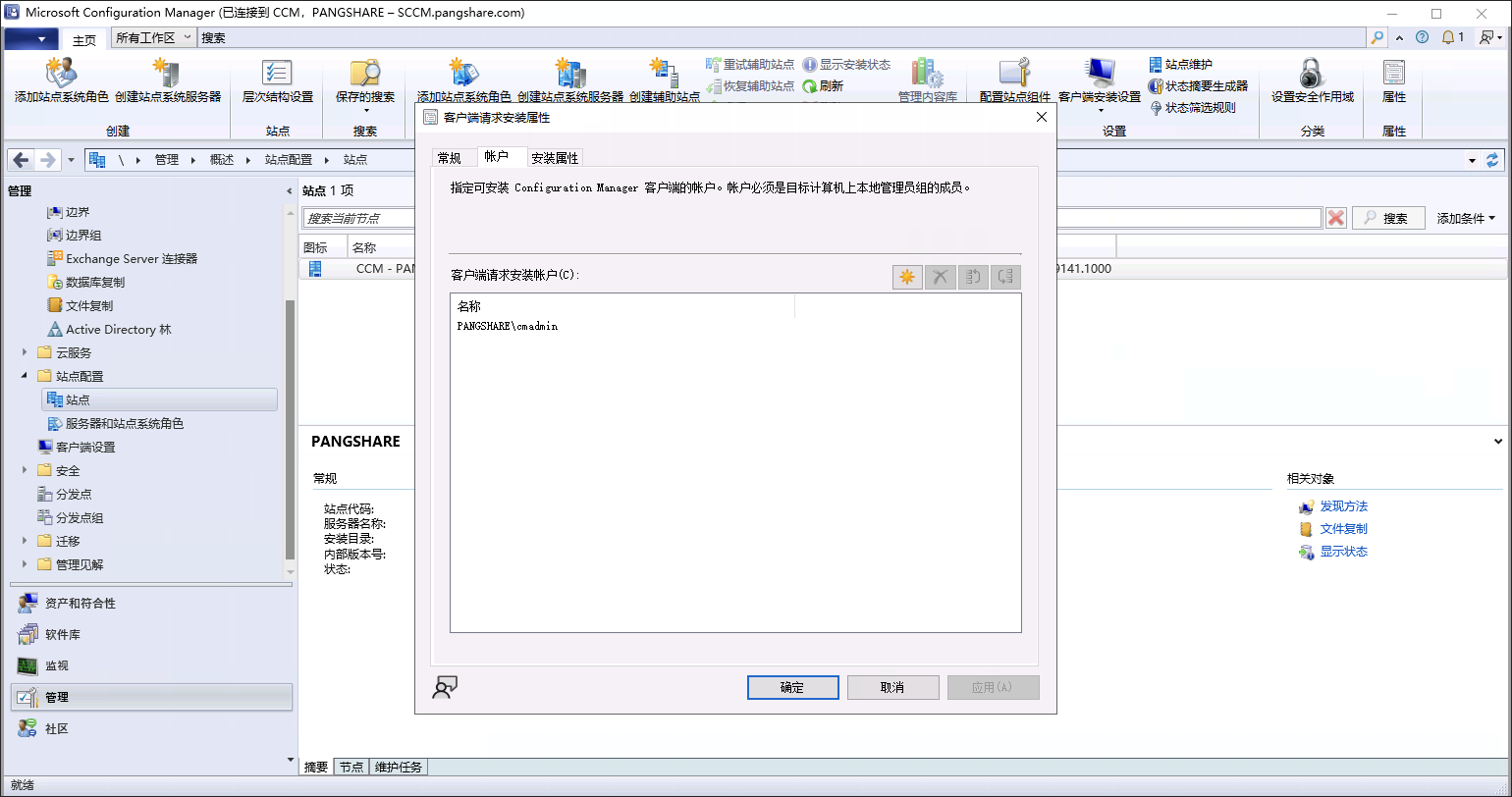Open 添加条件 dropdown
The height and width of the screenshot is (797, 1512).
tap(1466, 218)
